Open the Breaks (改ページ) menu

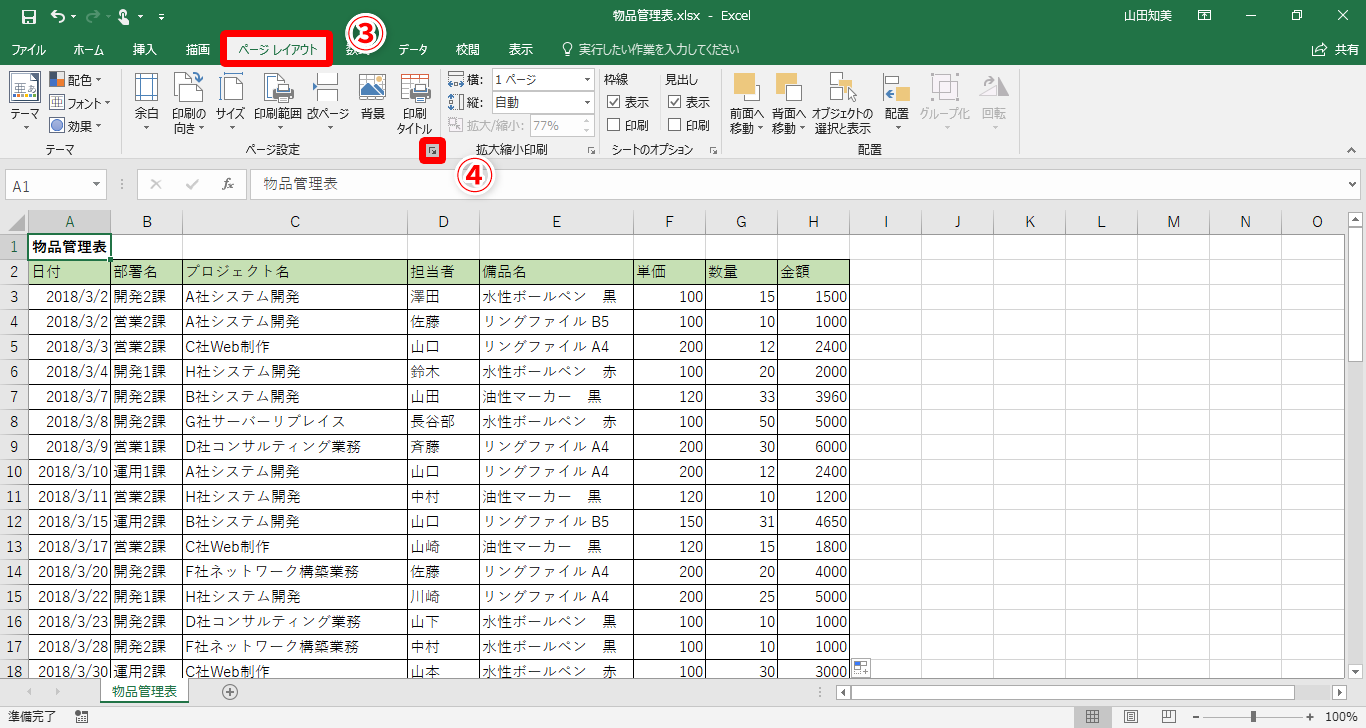pyautogui.click(x=328, y=103)
